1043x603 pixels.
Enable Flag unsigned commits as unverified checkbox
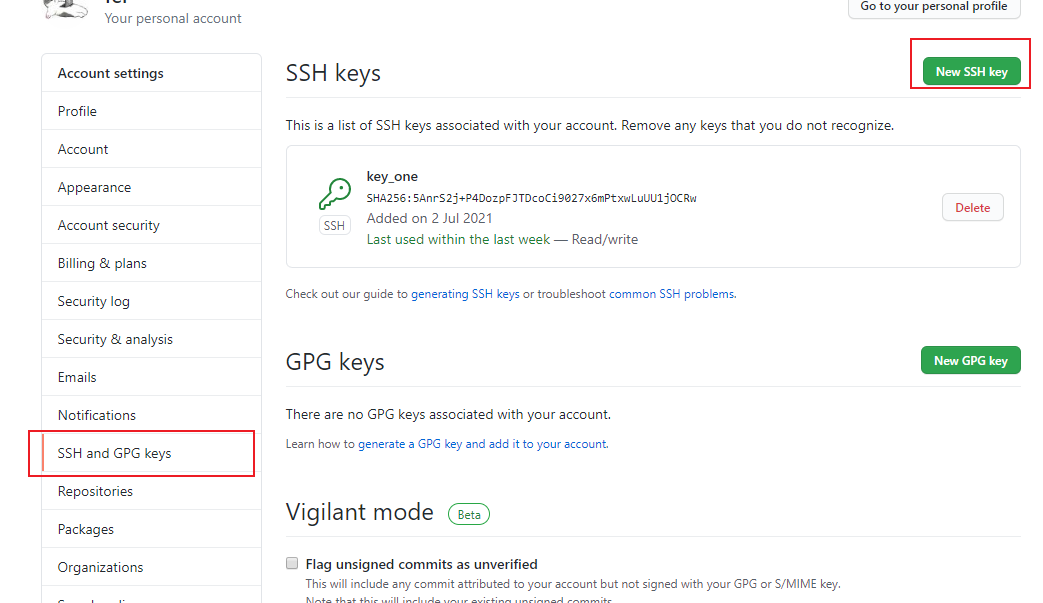point(292,563)
